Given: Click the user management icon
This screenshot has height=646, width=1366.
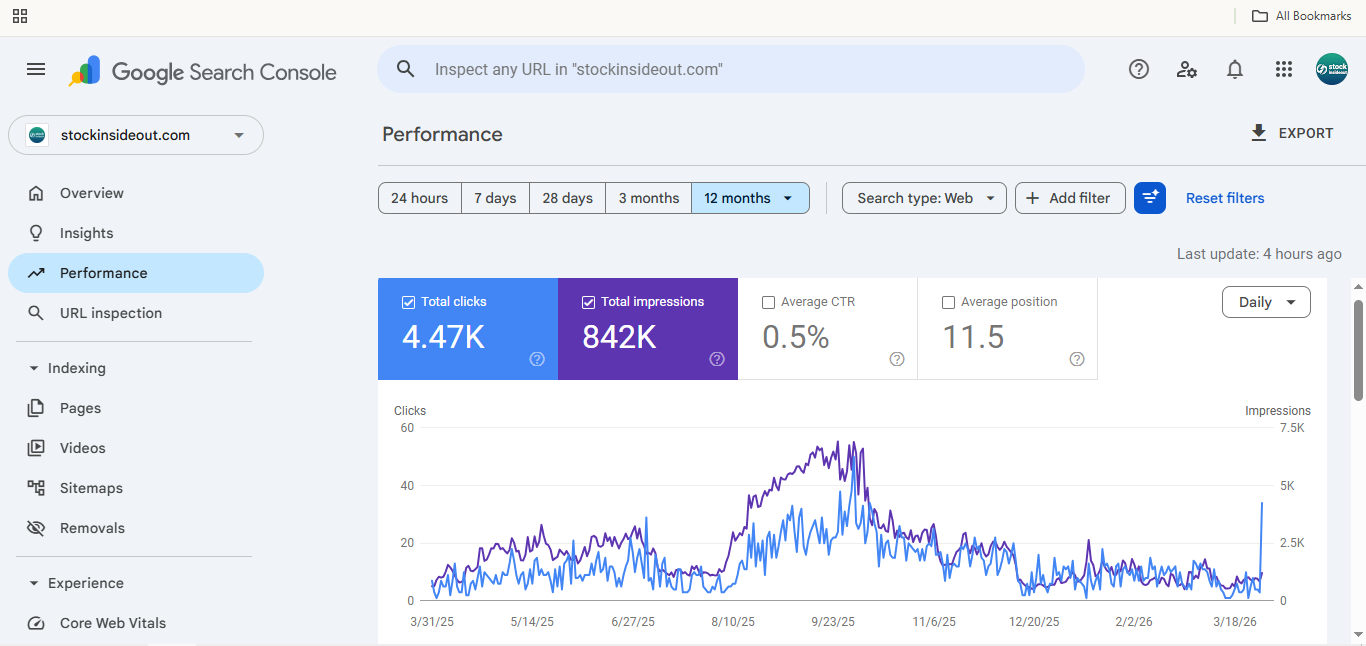Looking at the screenshot, I should coord(1187,69).
